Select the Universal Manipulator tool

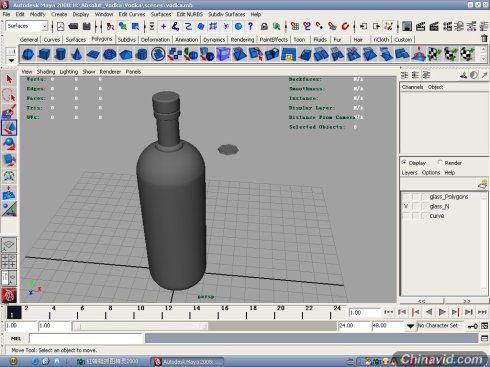point(9,176)
